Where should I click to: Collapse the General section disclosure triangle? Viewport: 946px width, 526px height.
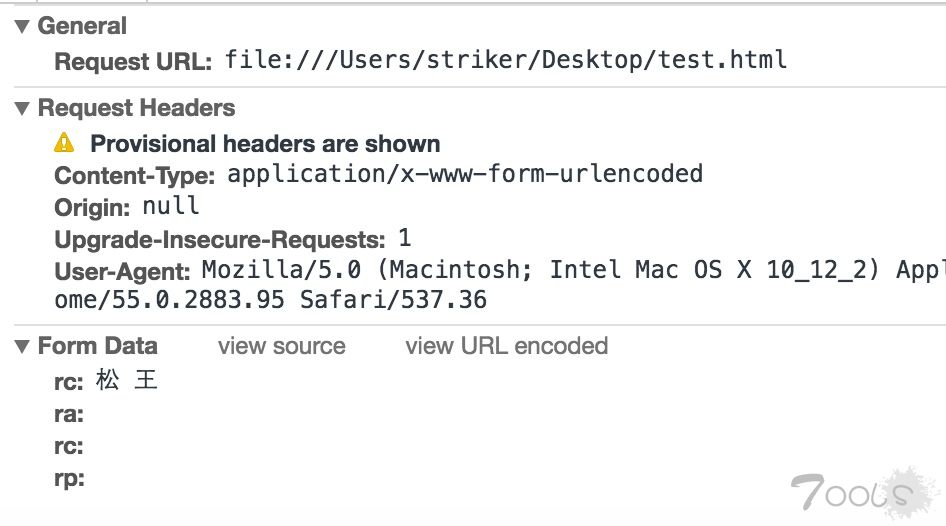pos(23,27)
